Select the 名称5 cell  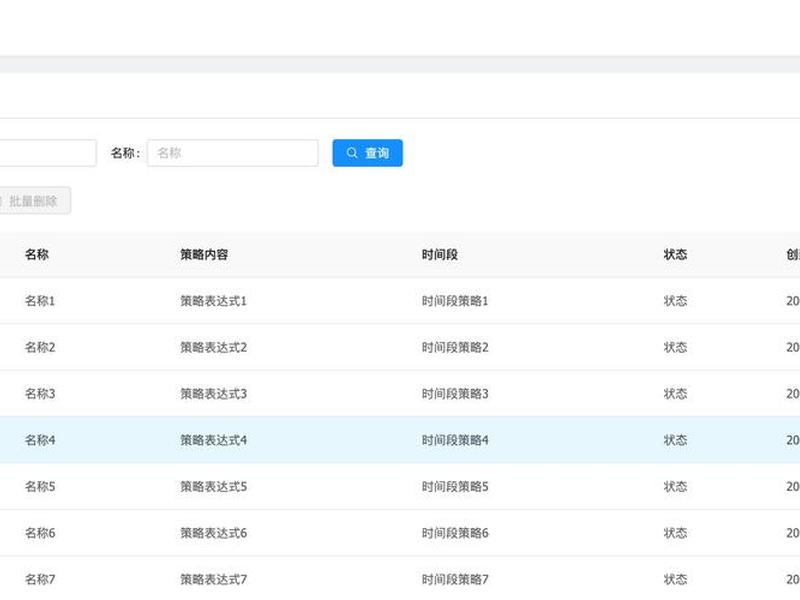click(40, 486)
